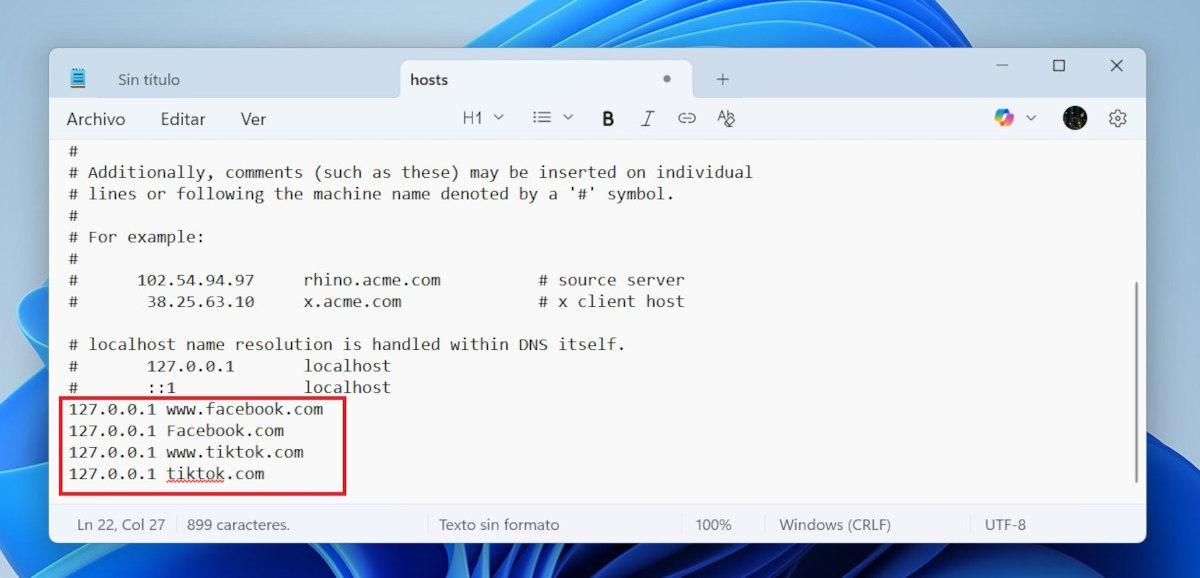Switch to the "Sin título" tab
Viewport: 1200px width, 578px height.
click(149, 80)
